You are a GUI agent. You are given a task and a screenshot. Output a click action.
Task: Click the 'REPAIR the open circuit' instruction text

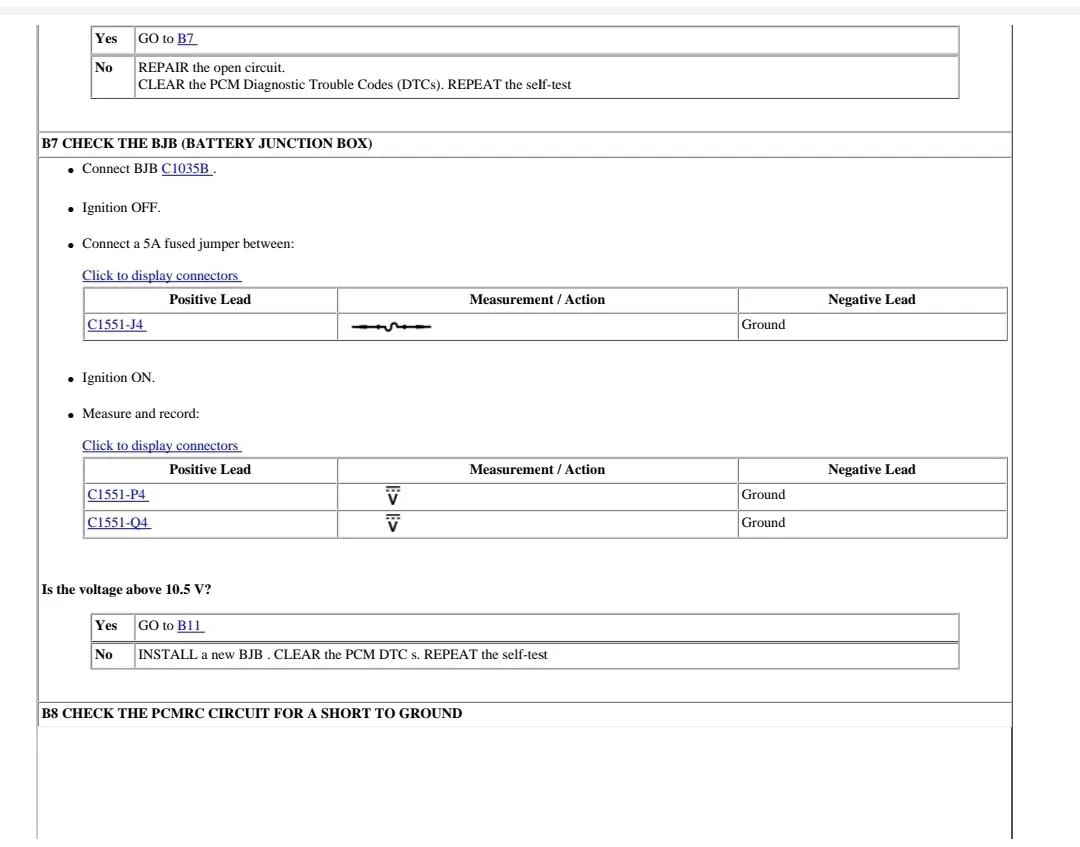211,68
